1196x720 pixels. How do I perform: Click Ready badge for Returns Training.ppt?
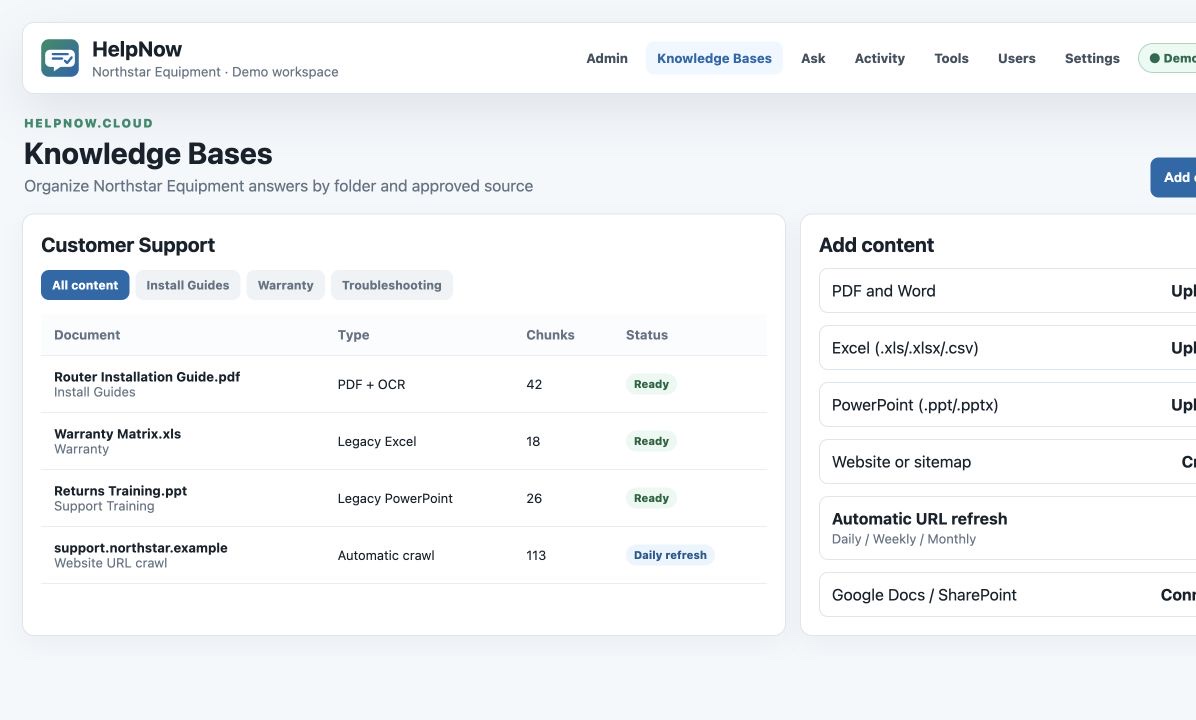pyautogui.click(x=651, y=498)
